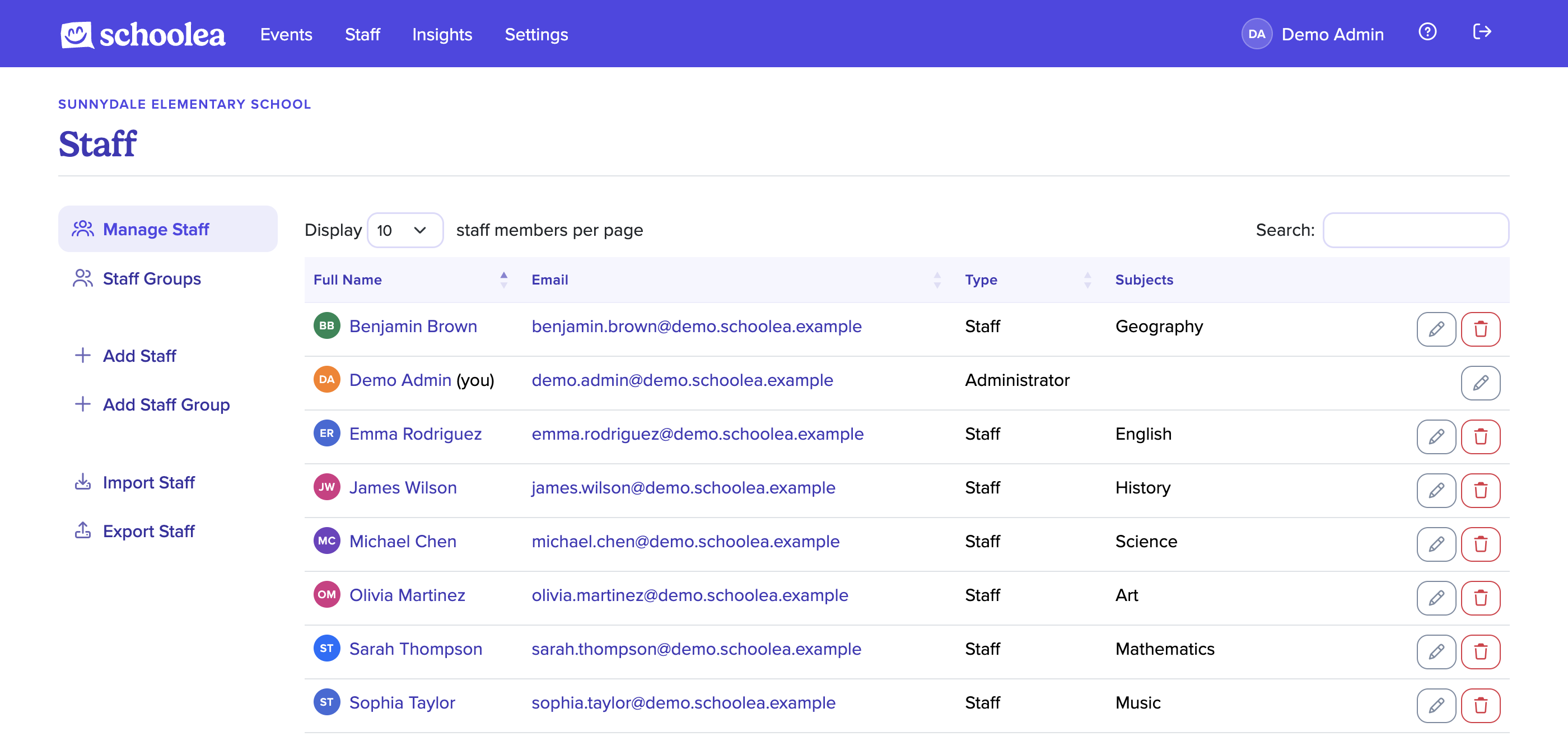
Task: Click the Sunnydale Elementary School heading
Action: [184, 104]
